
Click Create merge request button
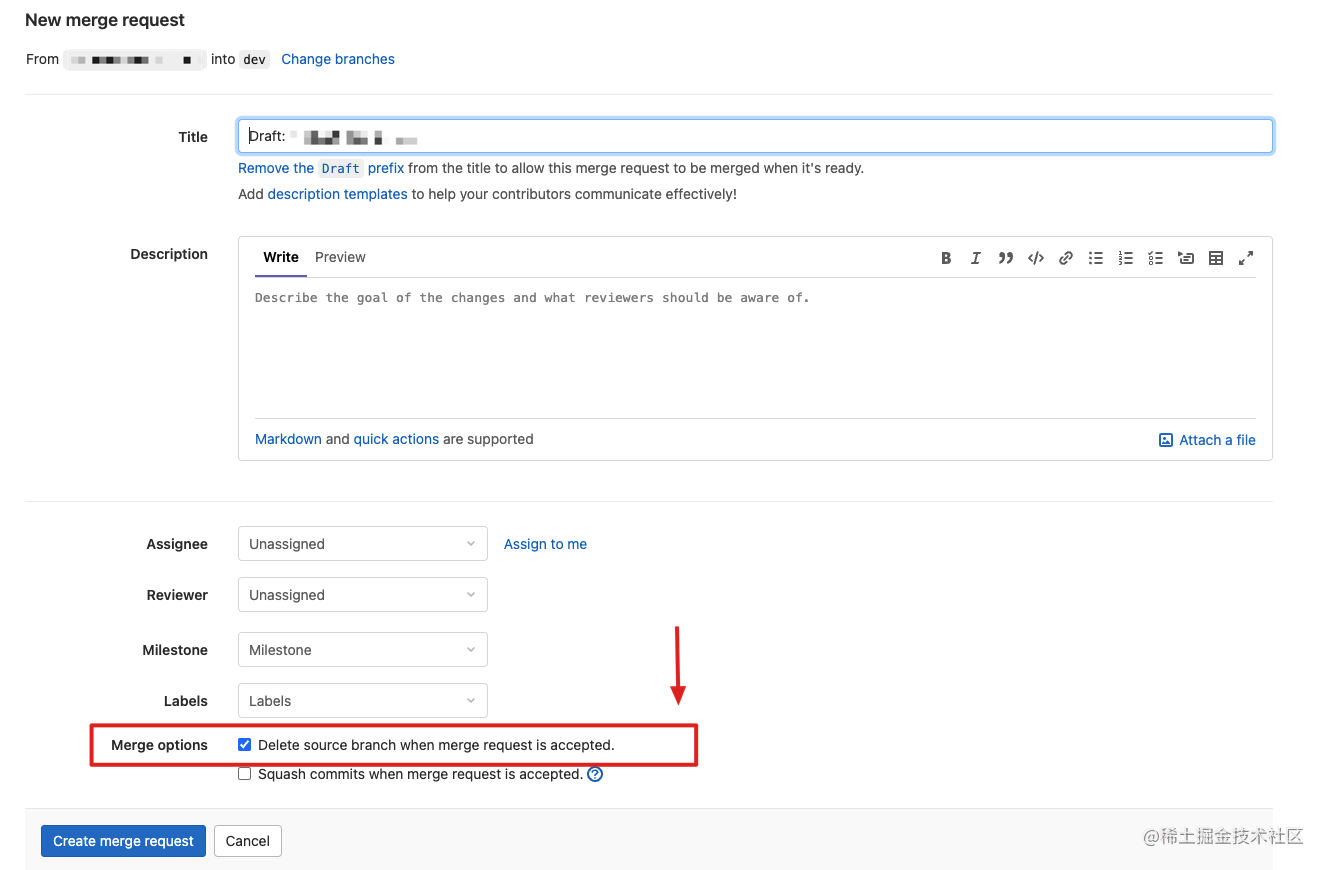123,841
